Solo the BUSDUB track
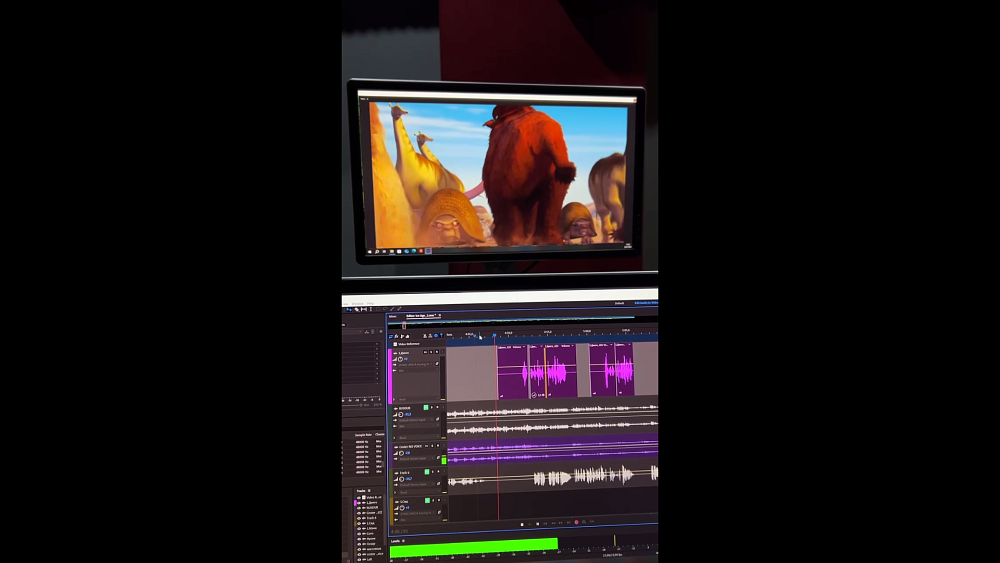Viewport: 1000px width, 563px height. click(x=432, y=407)
